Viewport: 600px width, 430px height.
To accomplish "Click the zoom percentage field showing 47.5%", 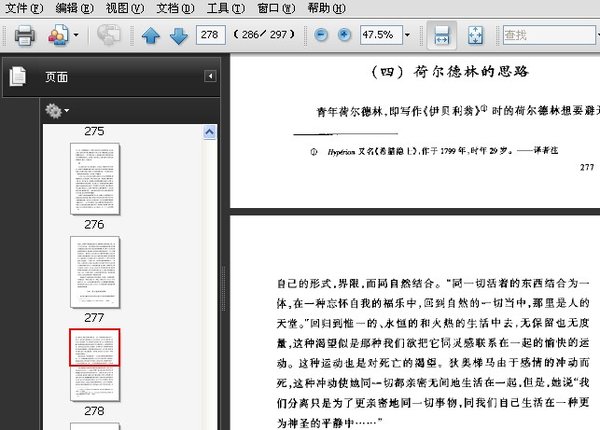I will click(381, 35).
